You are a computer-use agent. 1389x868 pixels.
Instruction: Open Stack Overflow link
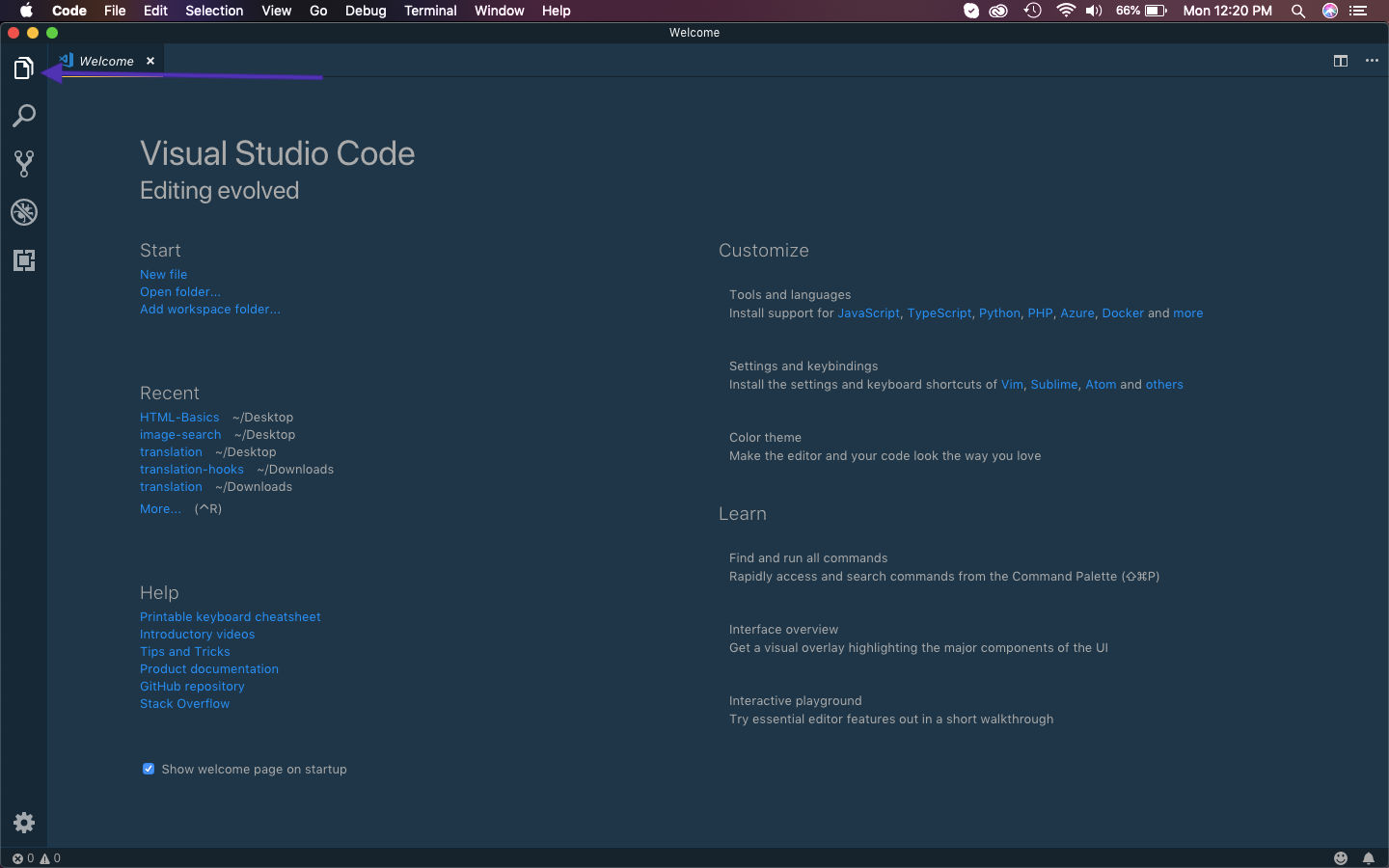(185, 704)
